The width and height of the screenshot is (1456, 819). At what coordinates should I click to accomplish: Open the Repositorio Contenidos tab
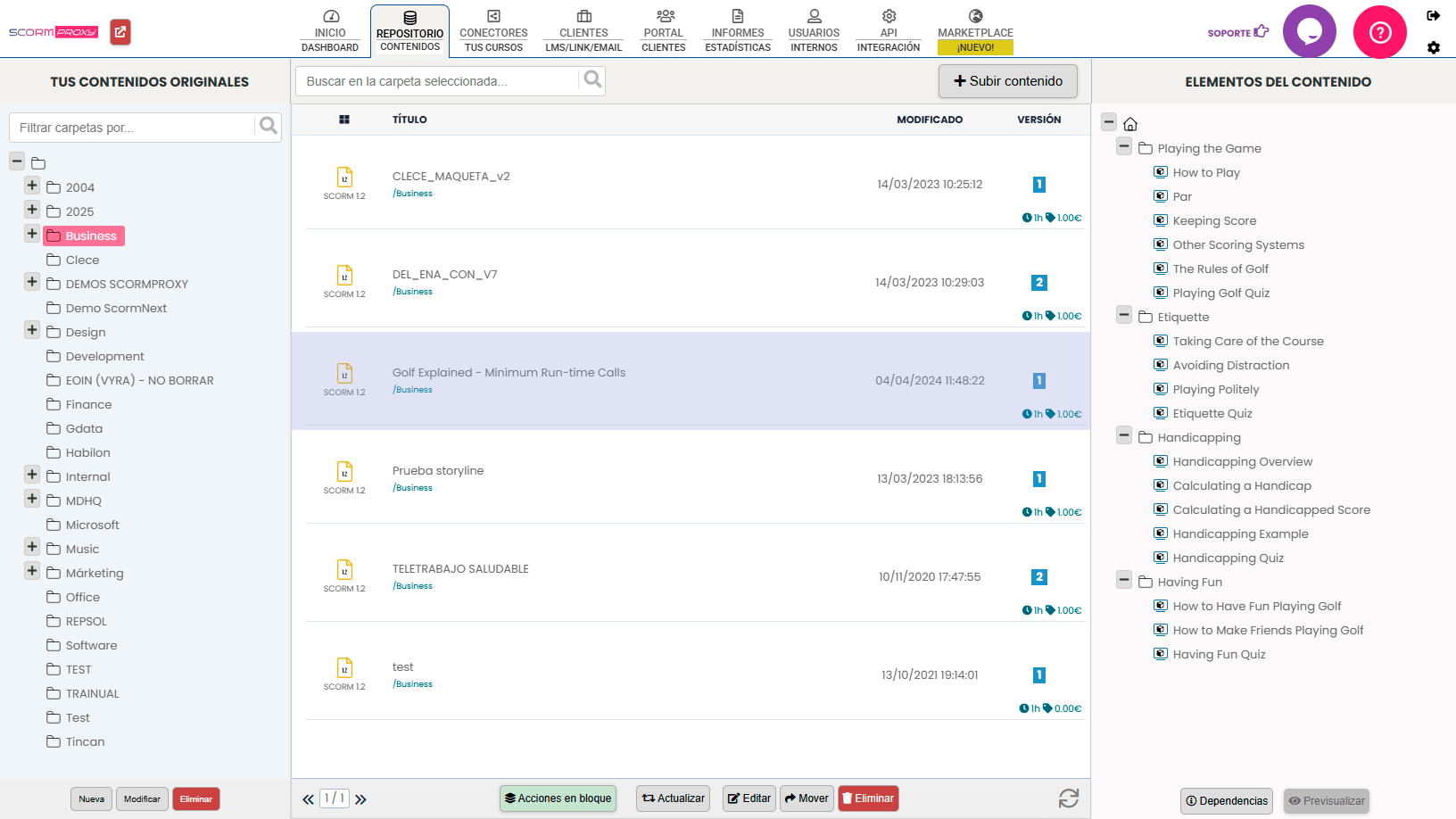click(409, 31)
